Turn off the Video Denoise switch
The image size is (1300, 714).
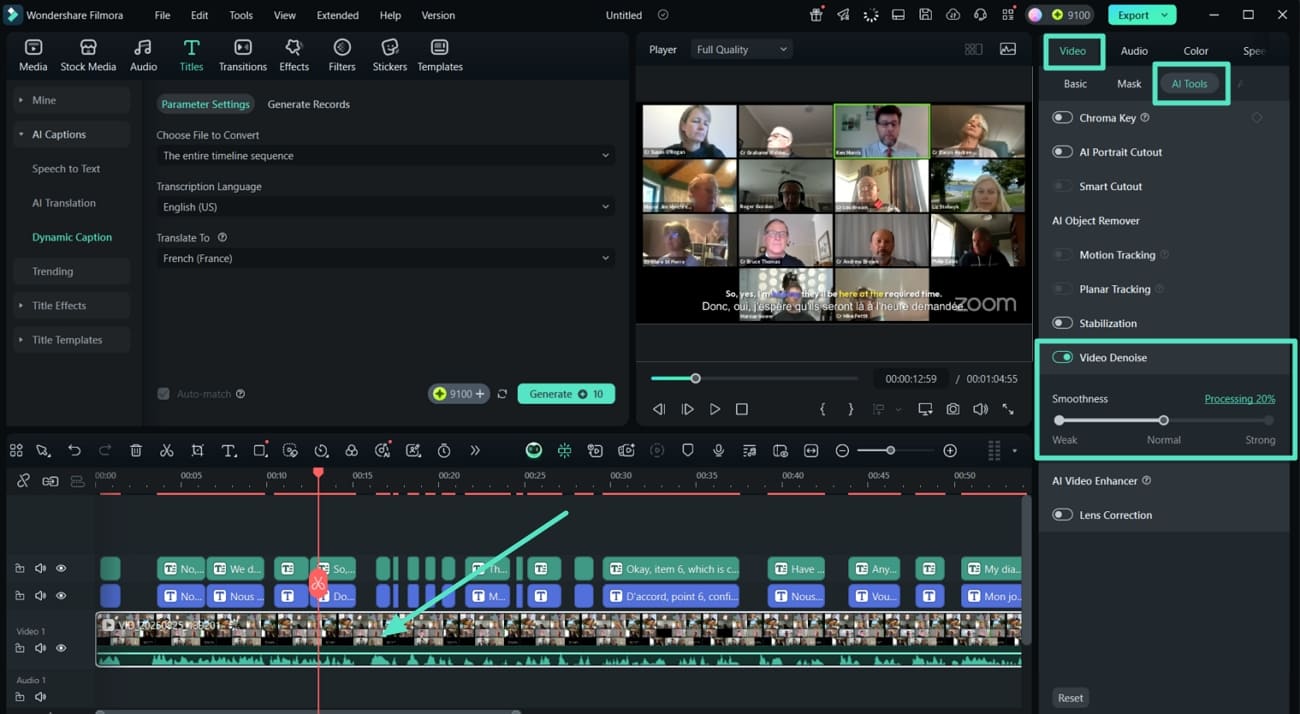tap(1062, 357)
